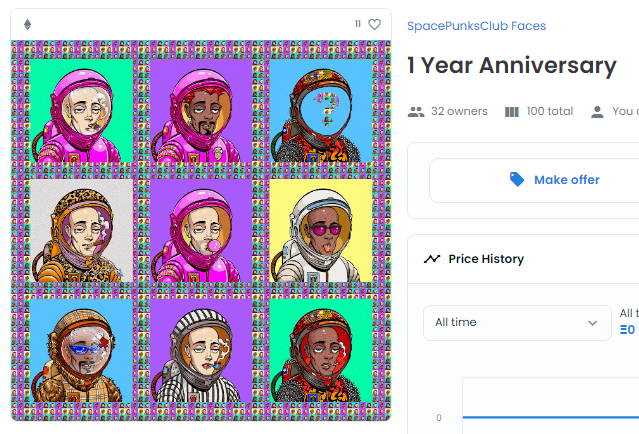Open the SpacePunksClub Faces collection link

pos(476,26)
